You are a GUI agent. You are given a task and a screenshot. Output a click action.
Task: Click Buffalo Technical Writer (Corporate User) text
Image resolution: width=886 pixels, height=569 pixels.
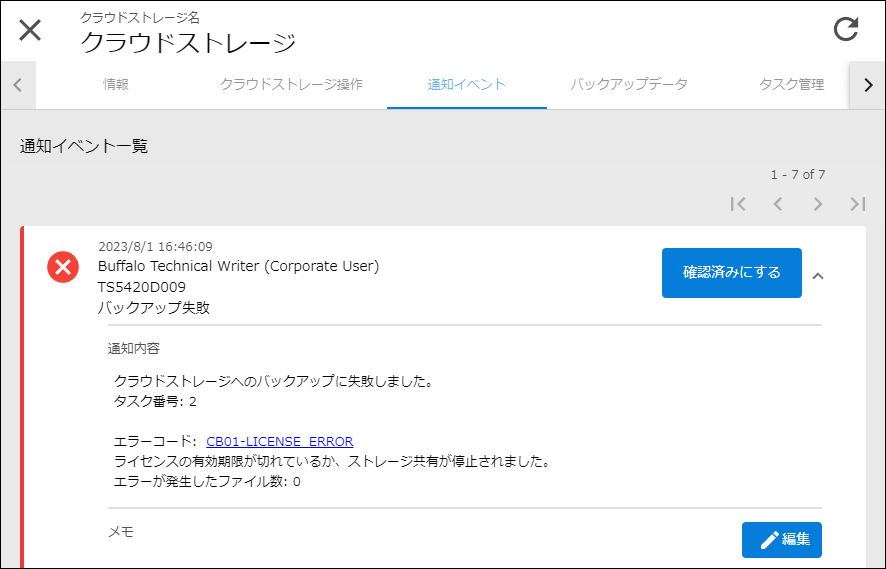tap(238, 266)
